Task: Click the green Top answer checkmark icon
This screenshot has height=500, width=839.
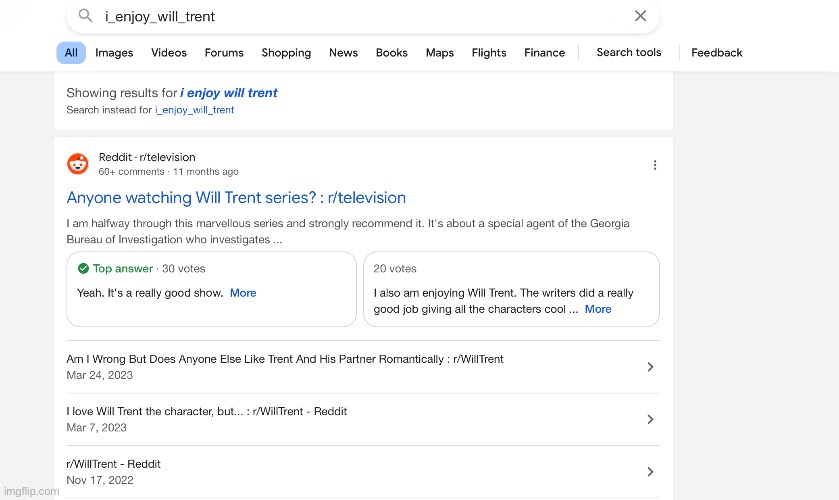Action: point(83,268)
